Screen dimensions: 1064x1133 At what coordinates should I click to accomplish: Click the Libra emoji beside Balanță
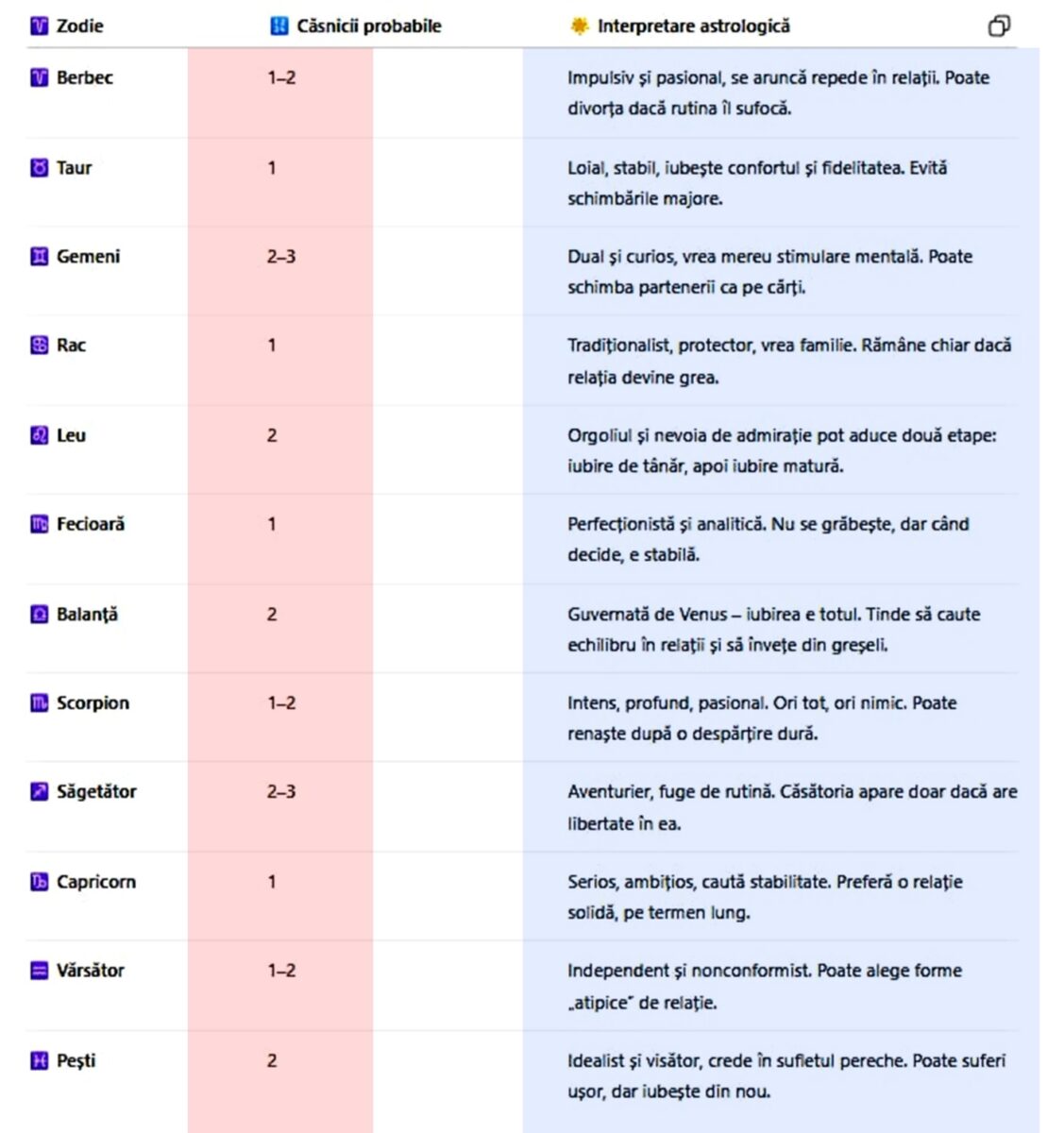(39, 615)
